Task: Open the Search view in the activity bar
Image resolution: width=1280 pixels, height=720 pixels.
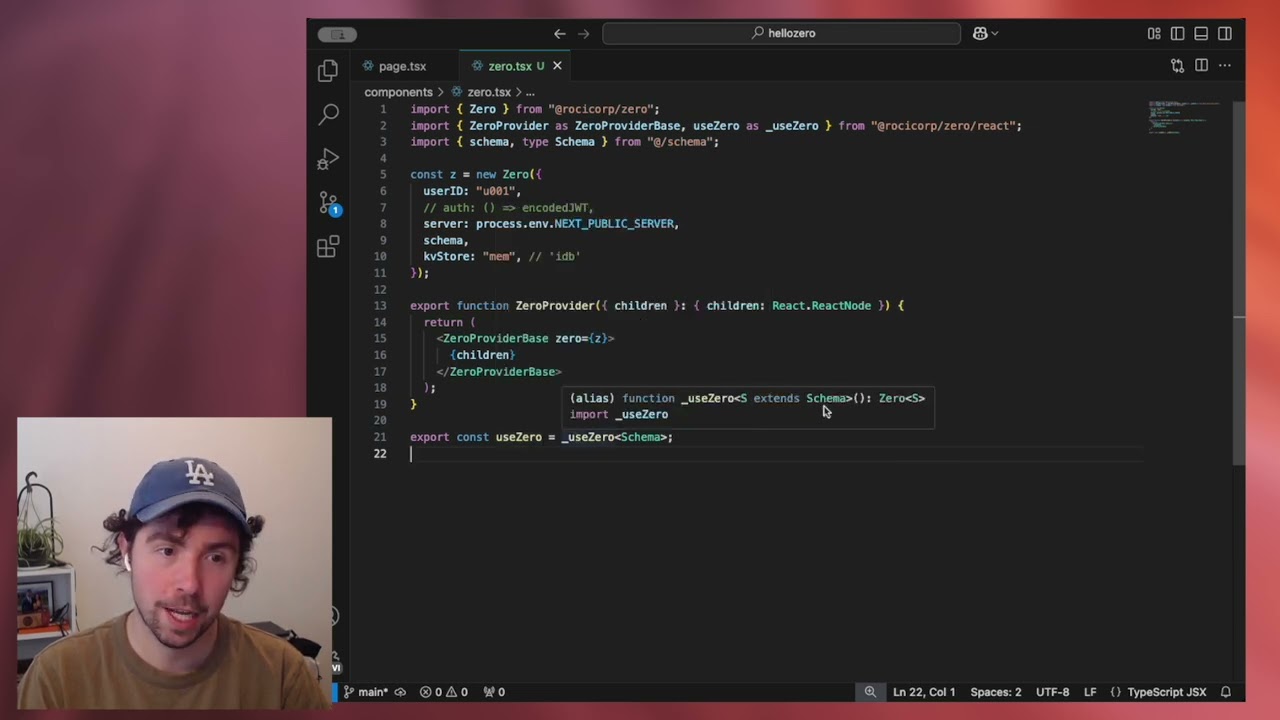Action: click(328, 114)
